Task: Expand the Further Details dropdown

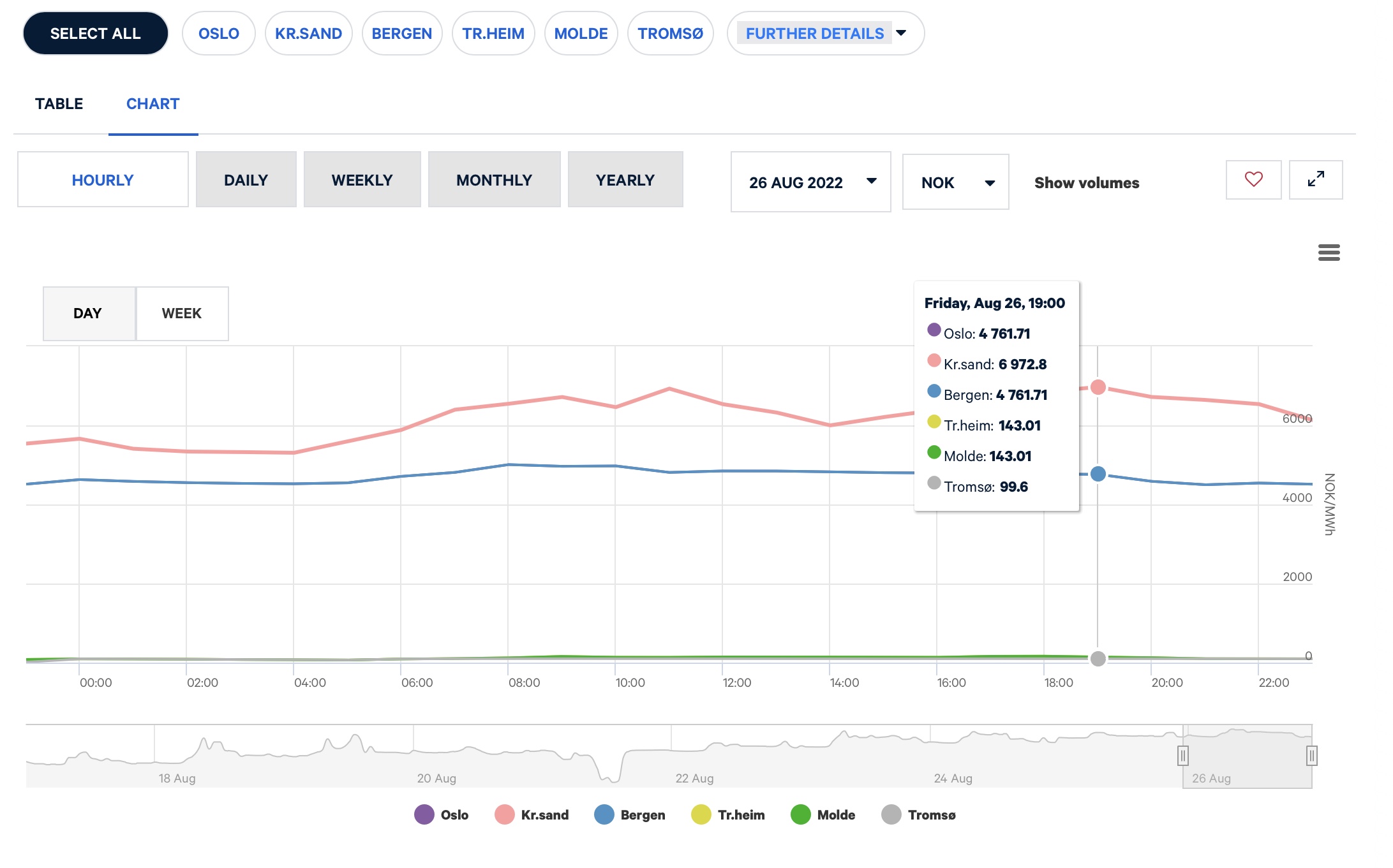Action: [825, 33]
